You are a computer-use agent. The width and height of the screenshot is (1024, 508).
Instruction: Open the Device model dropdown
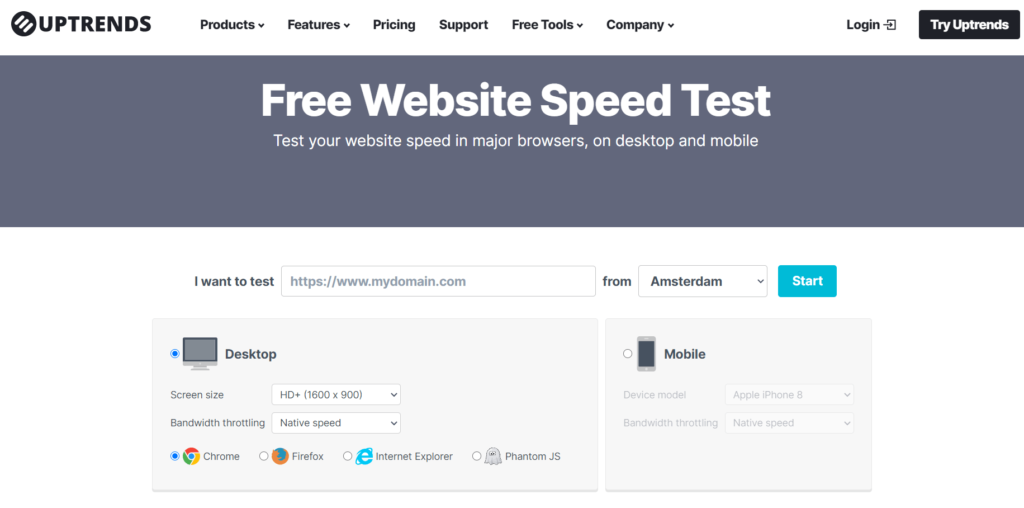click(x=790, y=394)
